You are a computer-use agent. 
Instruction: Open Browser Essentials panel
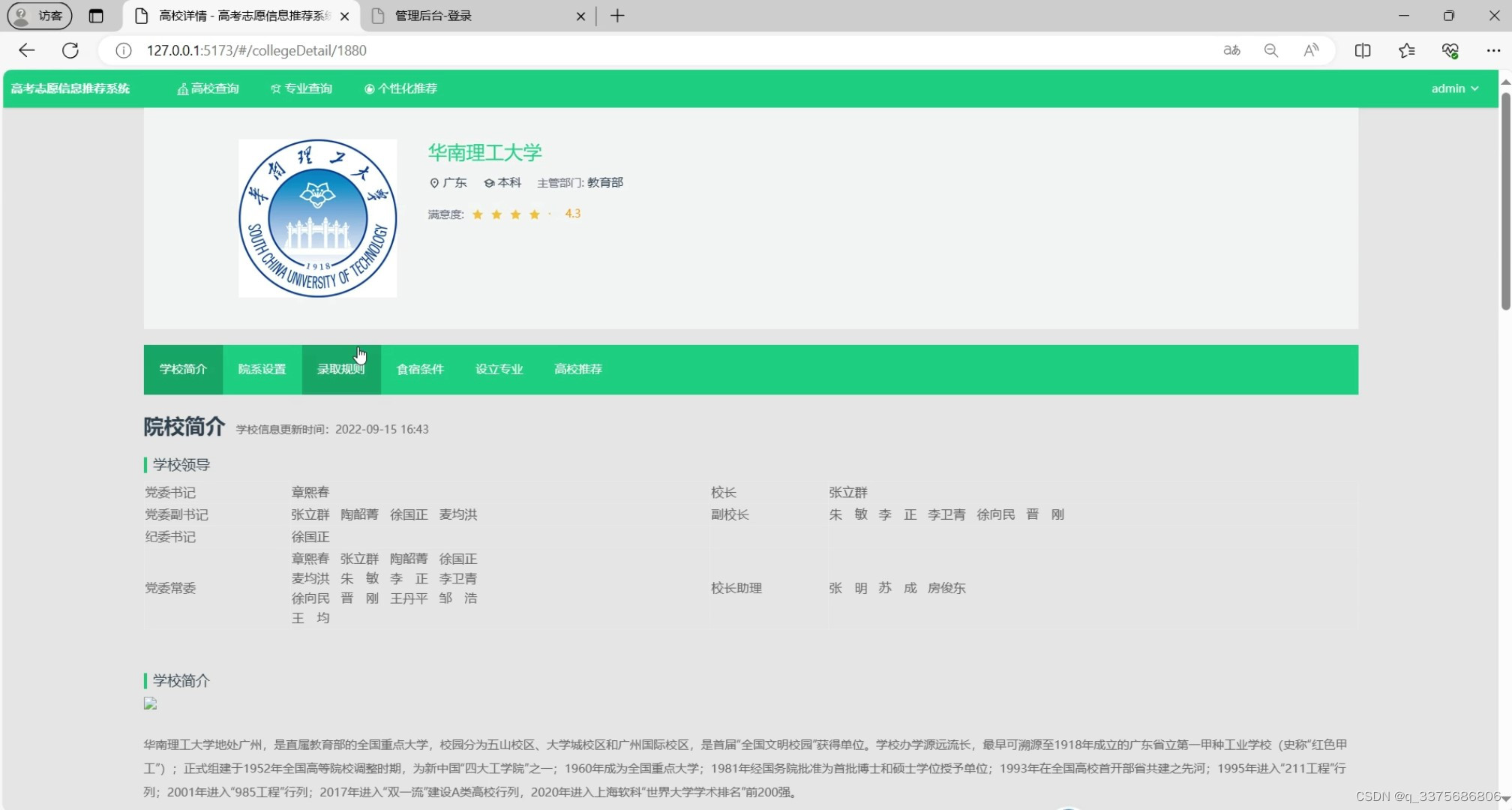point(1450,50)
